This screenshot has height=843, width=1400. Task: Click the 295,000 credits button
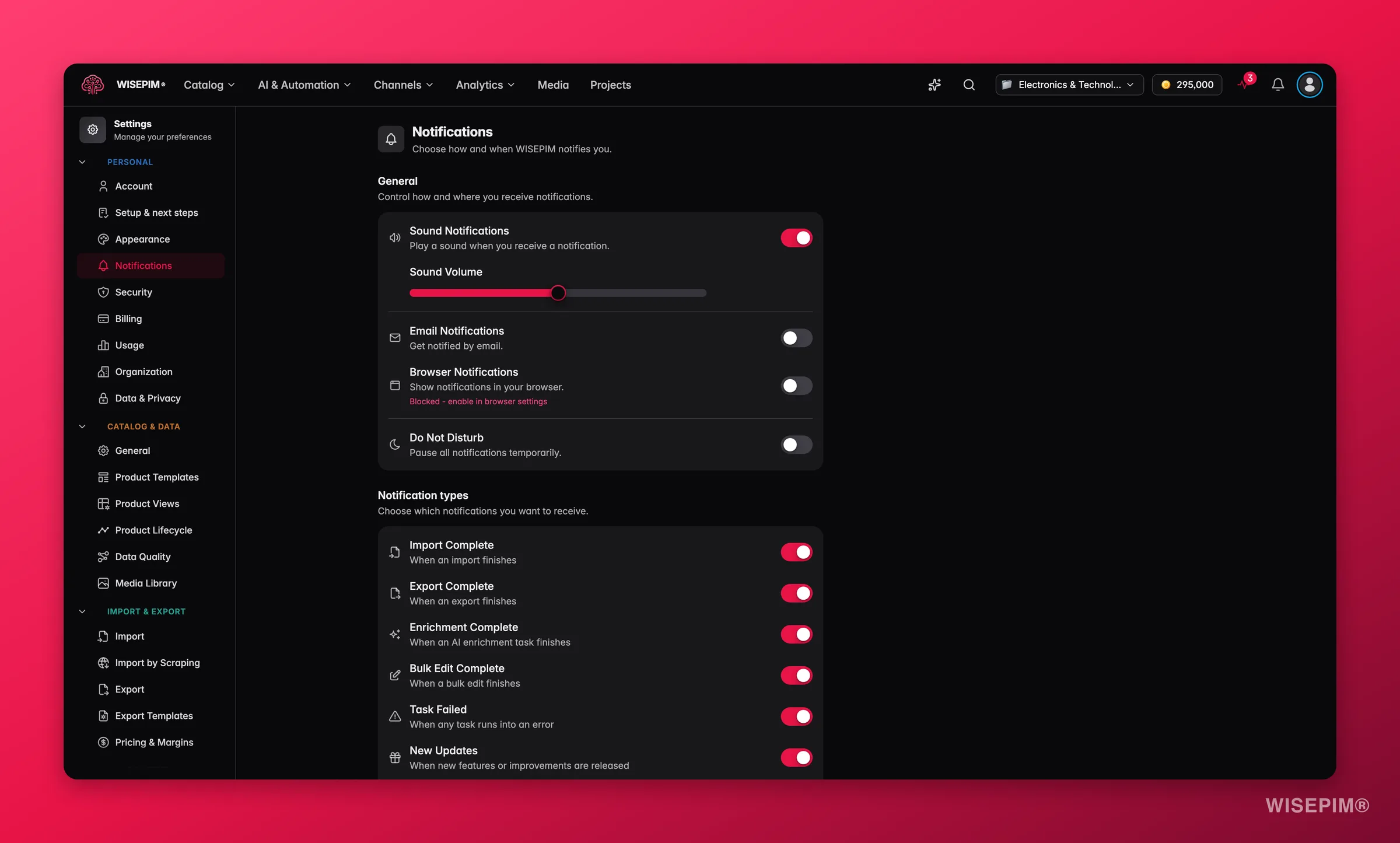pyautogui.click(x=1186, y=85)
